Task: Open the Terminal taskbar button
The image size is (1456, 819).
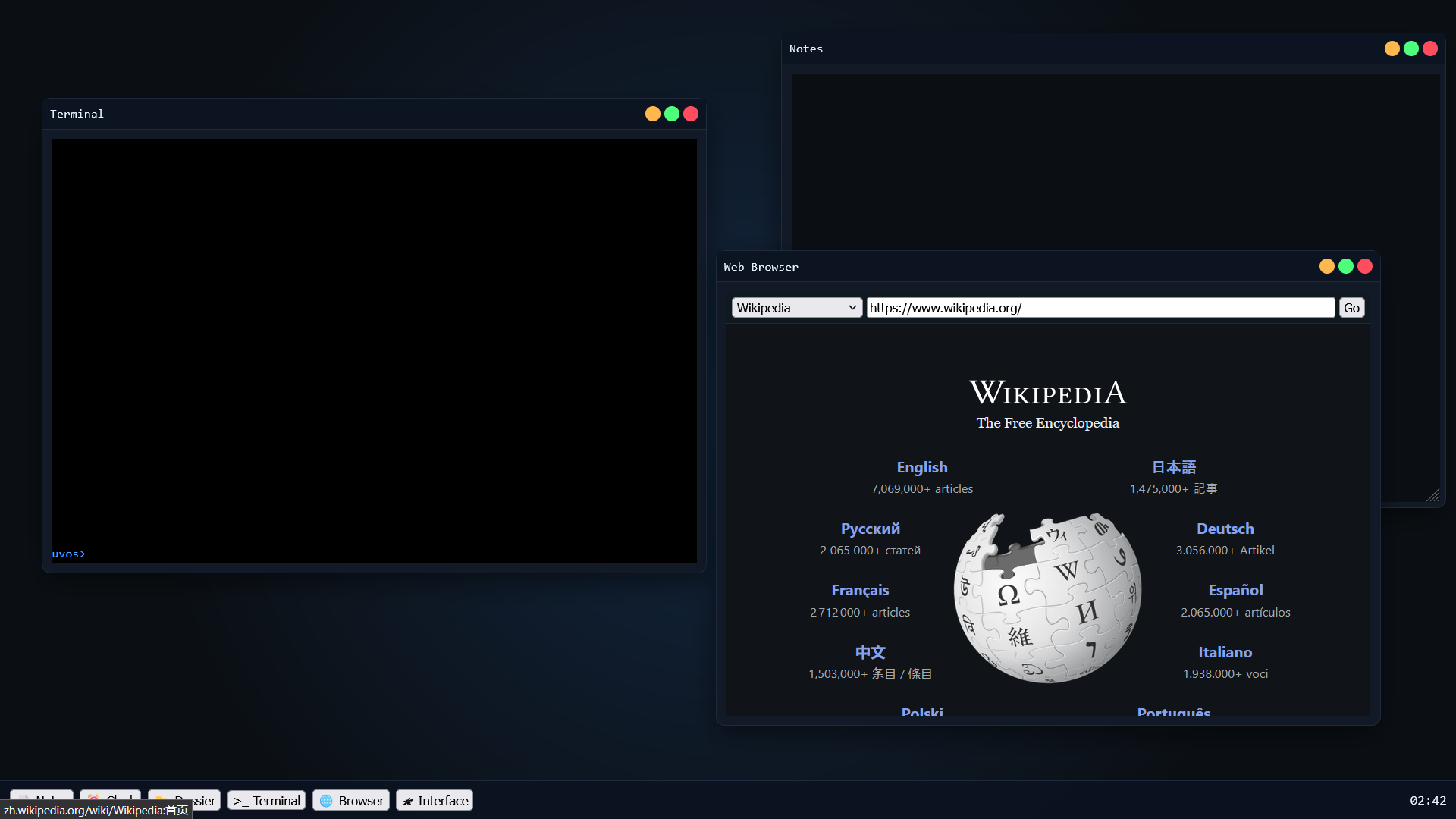Action: [x=267, y=801]
